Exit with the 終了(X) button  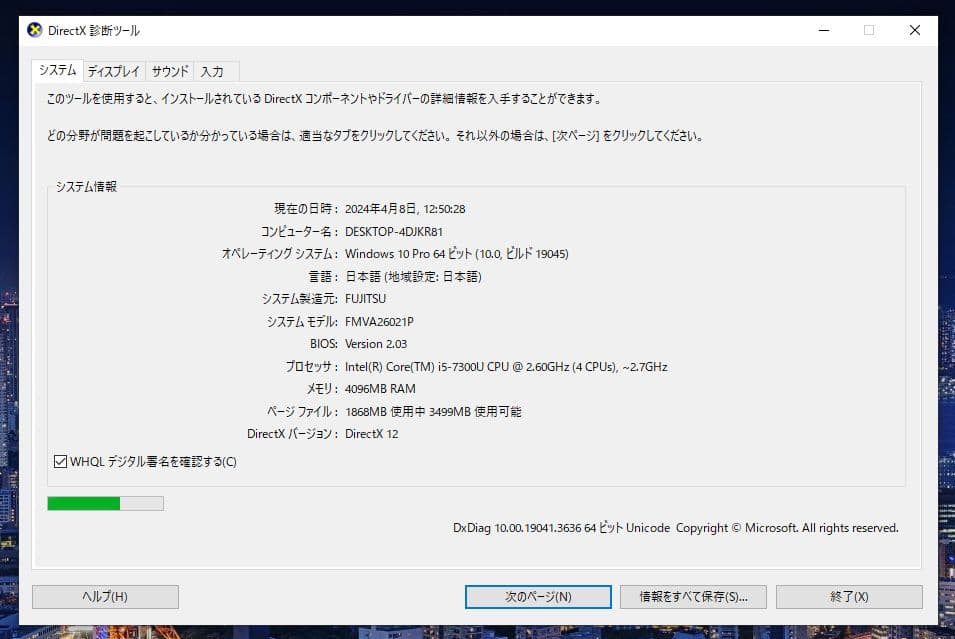[x=849, y=597]
